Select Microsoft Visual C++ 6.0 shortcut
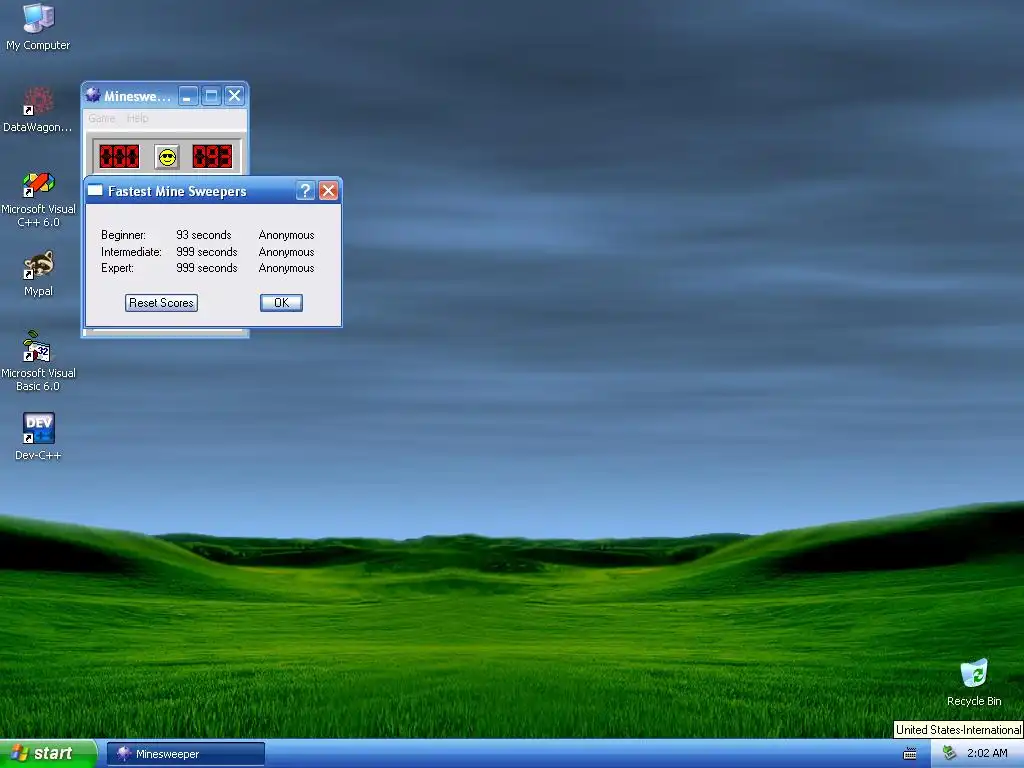1024x768 pixels. 38,199
